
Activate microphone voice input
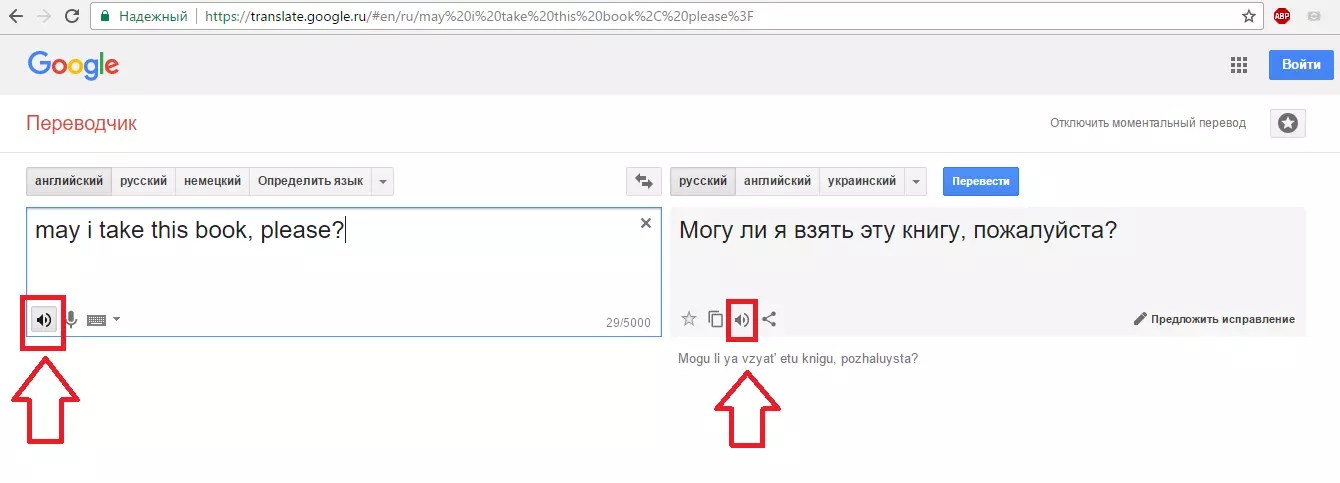[x=71, y=320]
